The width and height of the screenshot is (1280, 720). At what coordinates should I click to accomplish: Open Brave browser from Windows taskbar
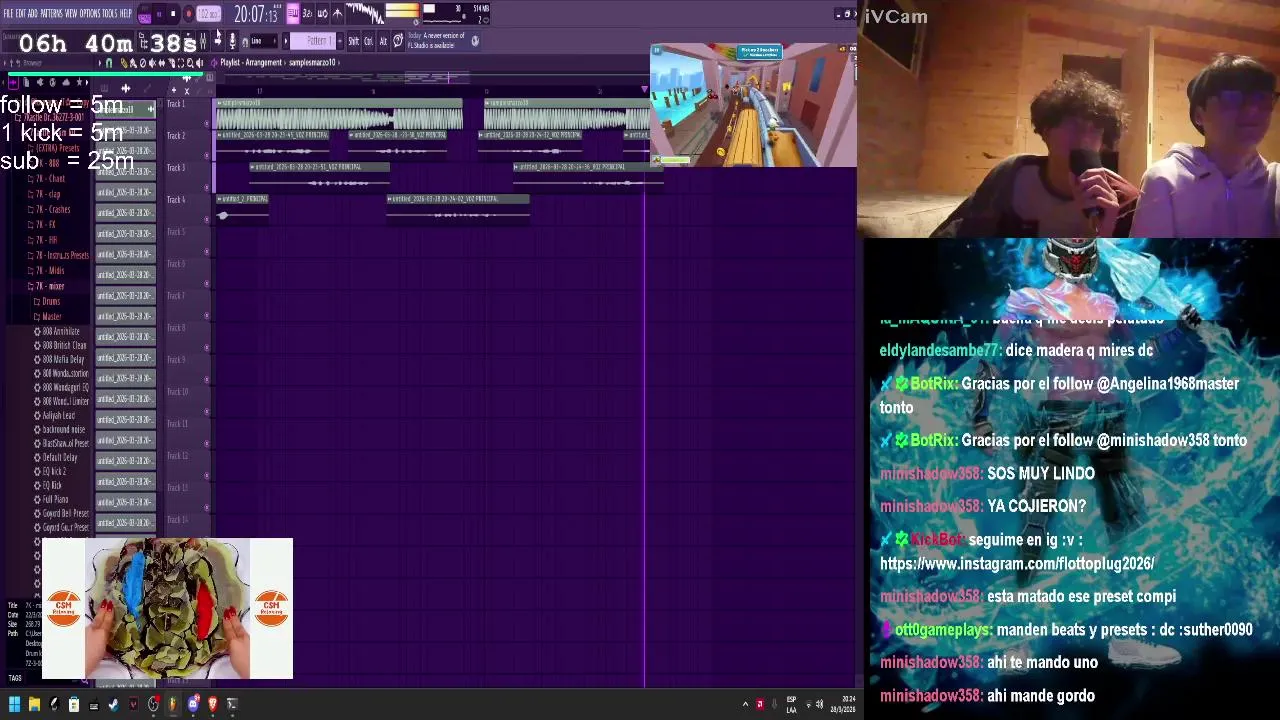click(213, 704)
